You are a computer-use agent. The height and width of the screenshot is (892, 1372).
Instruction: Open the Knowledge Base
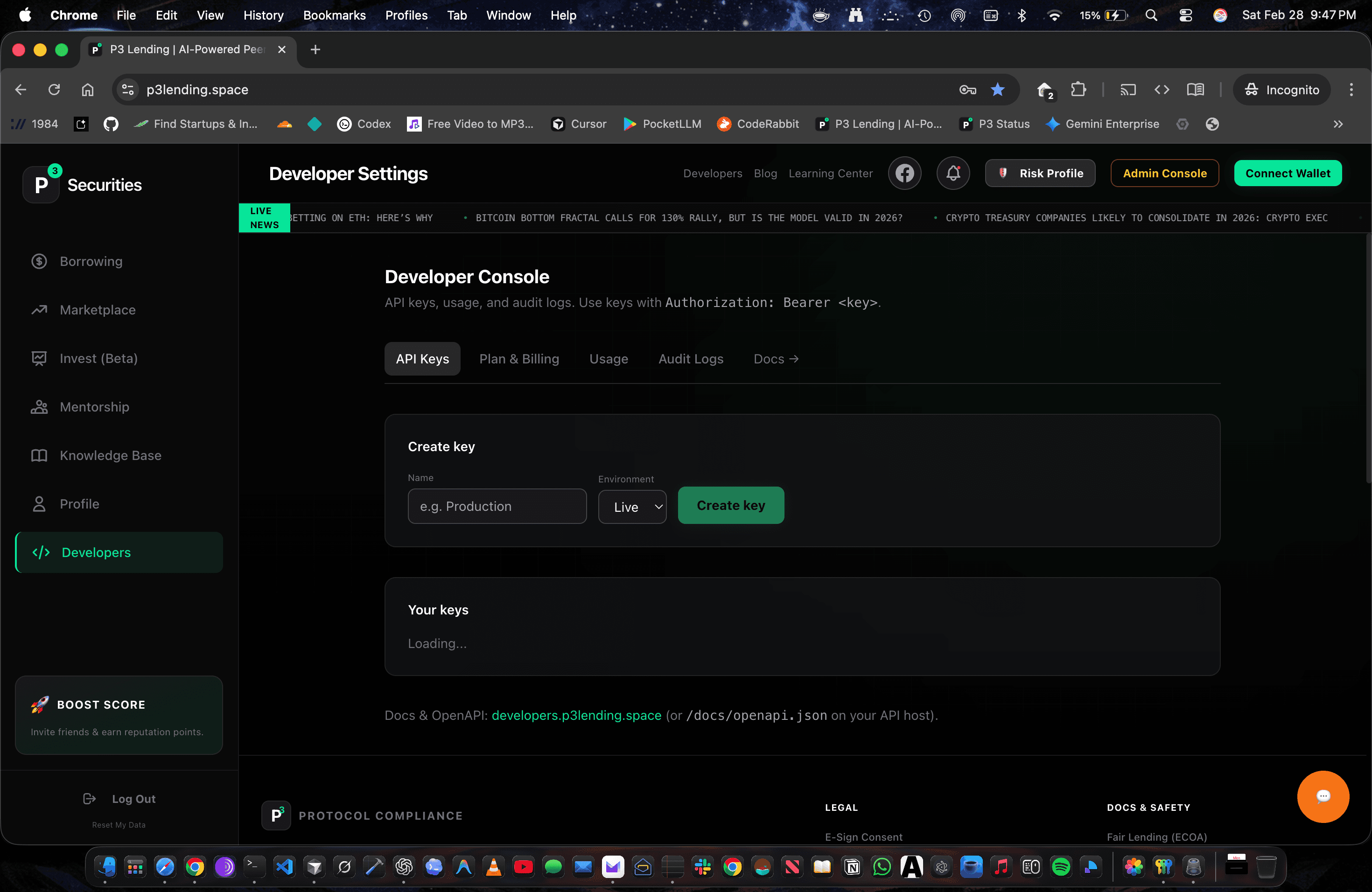110,455
